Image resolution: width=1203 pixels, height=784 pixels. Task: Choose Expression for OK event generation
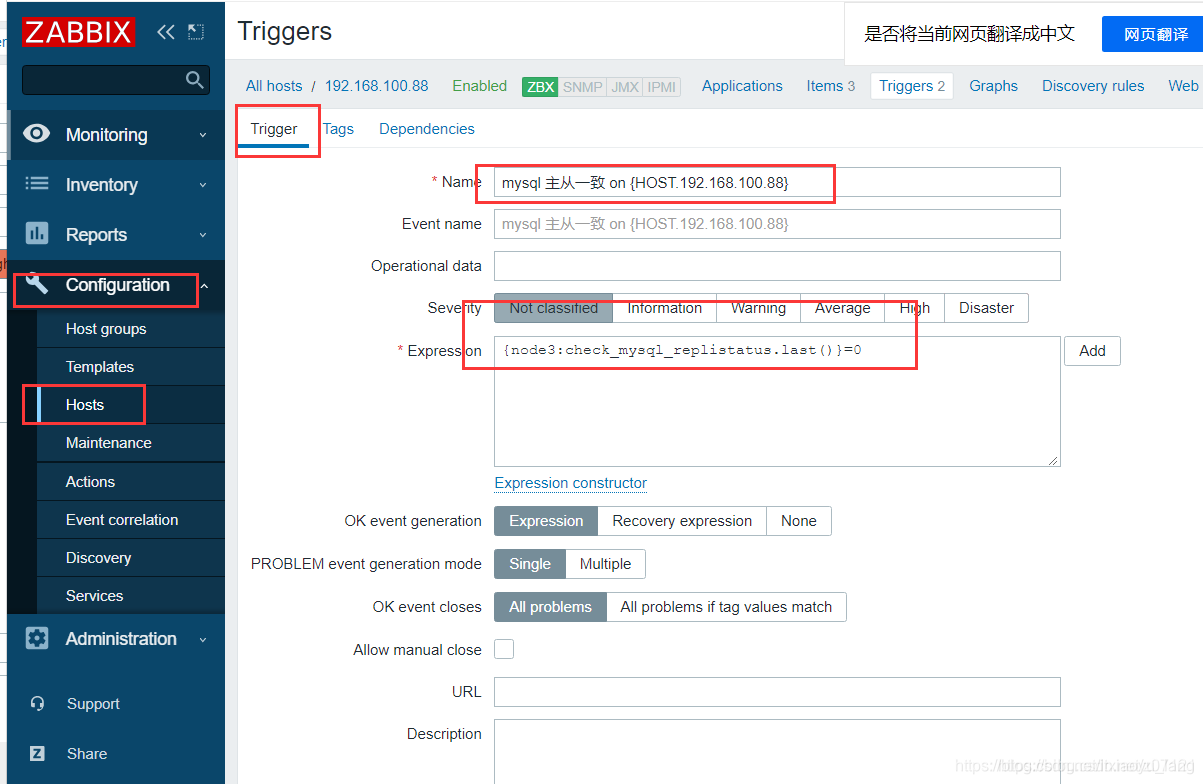(546, 521)
